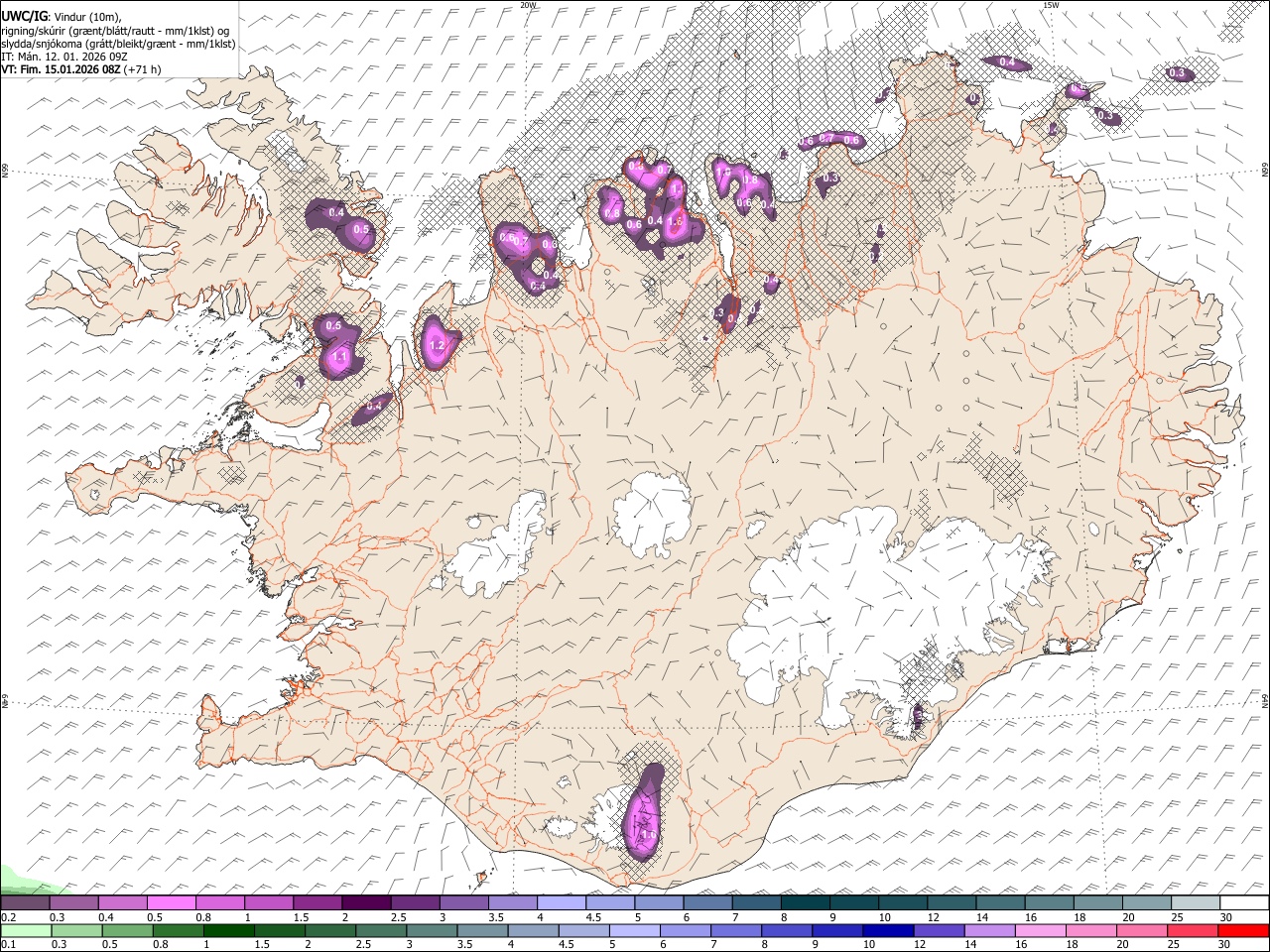
Task: Pick dark teal upper swatch between 8 and 9
Action: [x=806, y=903]
